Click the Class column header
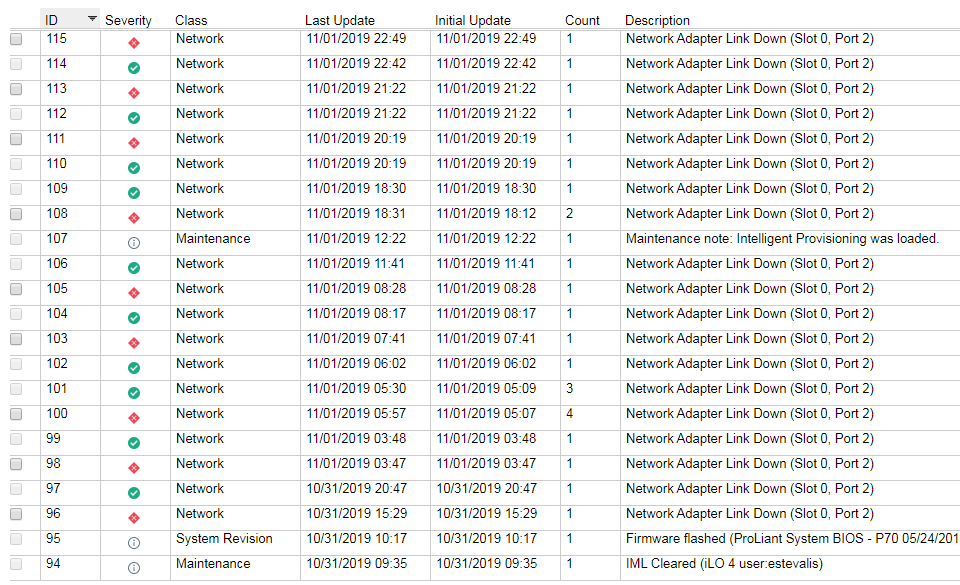The height and width of the screenshot is (585, 960). point(191,20)
